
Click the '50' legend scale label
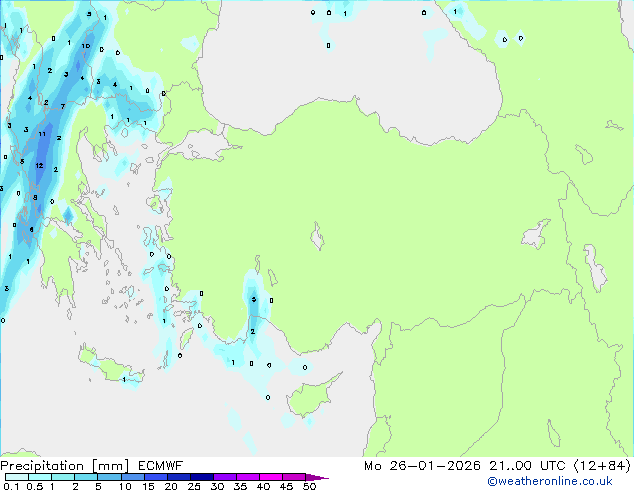coord(309,486)
